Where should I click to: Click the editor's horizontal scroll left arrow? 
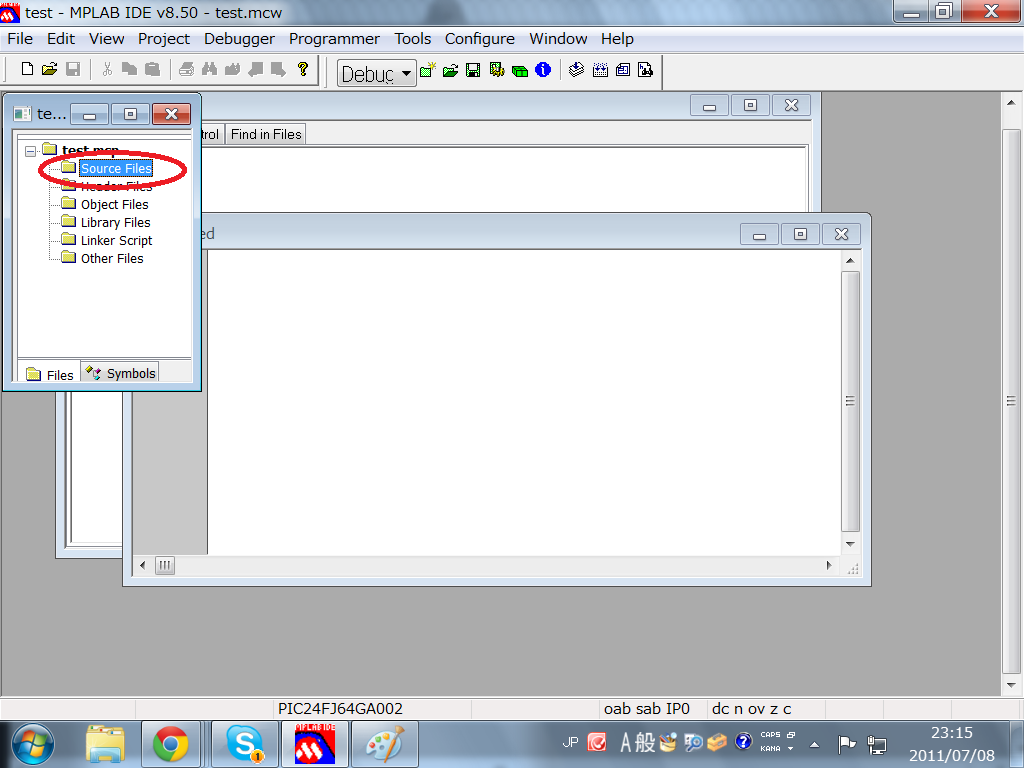tap(143, 566)
